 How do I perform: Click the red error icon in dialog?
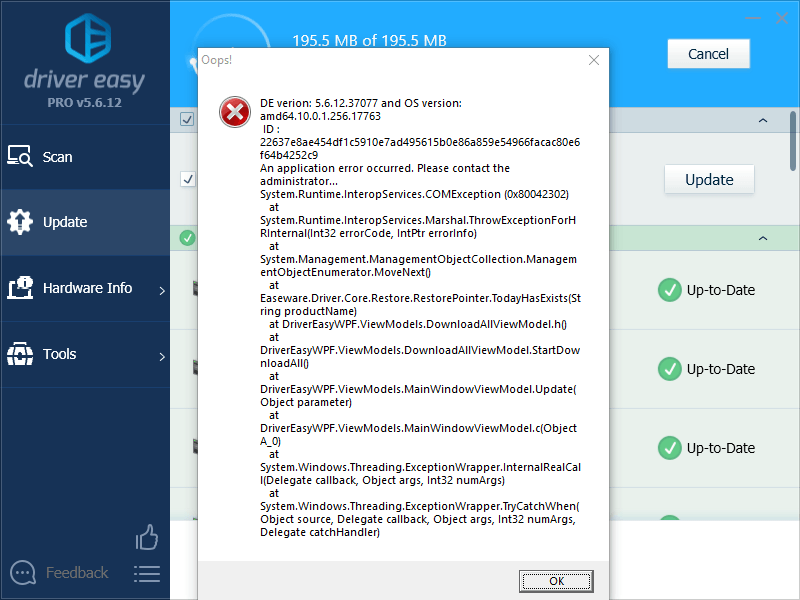pyautogui.click(x=235, y=112)
